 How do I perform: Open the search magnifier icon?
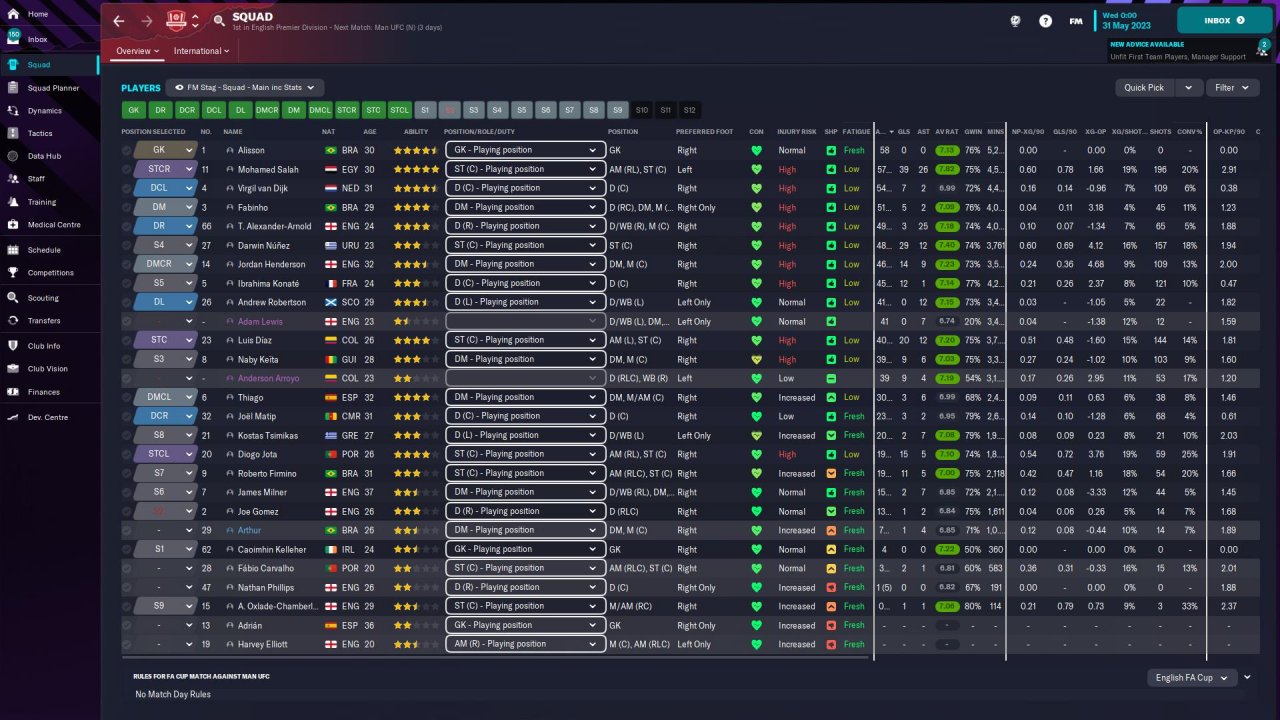(x=219, y=20)
